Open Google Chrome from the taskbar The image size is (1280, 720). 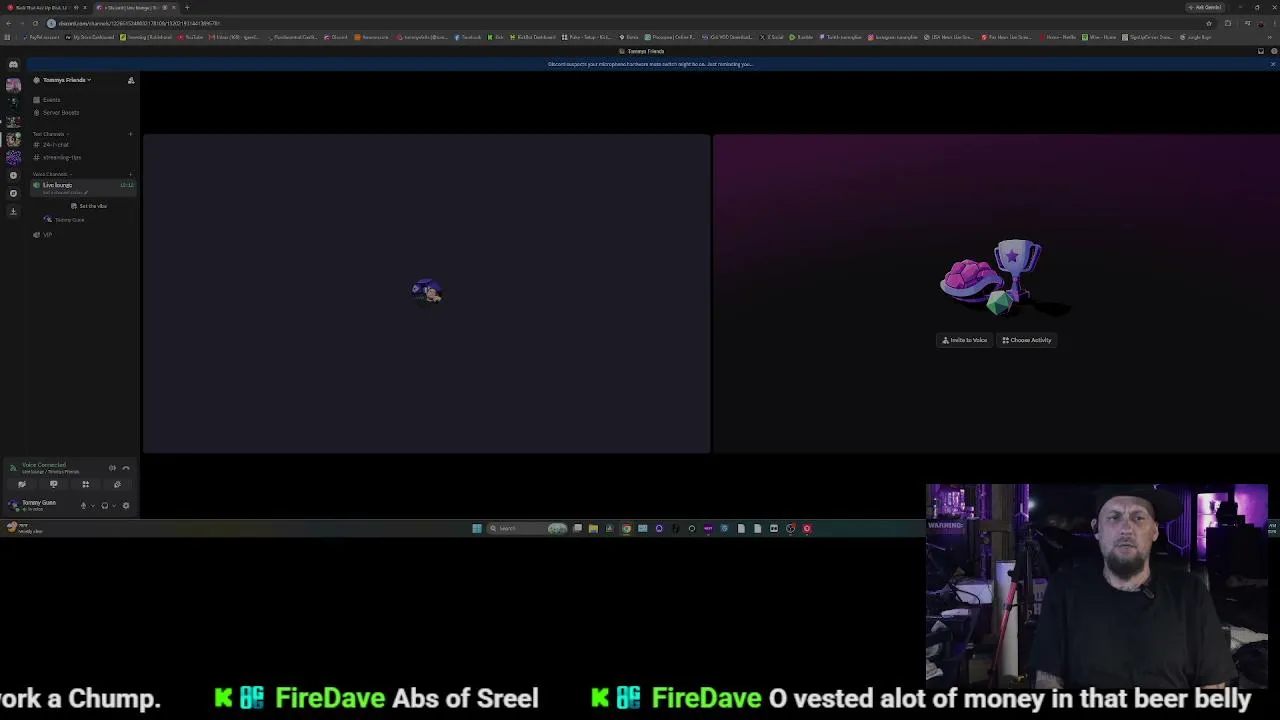626,528
